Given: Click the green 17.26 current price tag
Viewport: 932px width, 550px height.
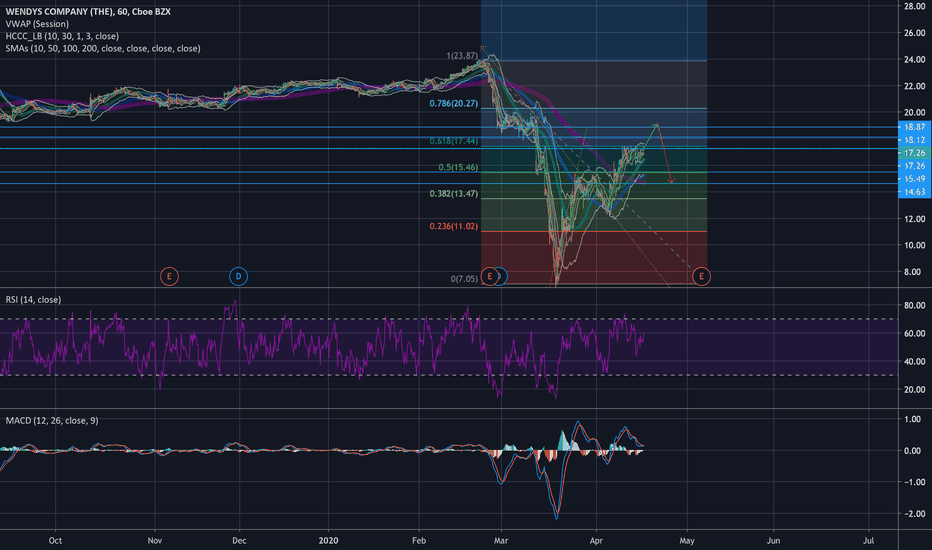Looking at the screenshot, I should point(914,153).
